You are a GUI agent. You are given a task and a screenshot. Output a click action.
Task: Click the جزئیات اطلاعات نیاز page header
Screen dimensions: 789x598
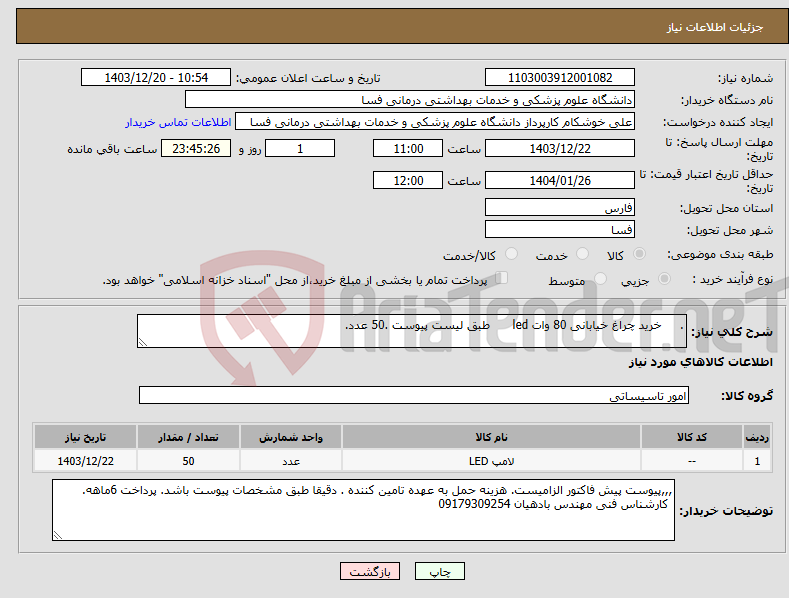(402, 27)
